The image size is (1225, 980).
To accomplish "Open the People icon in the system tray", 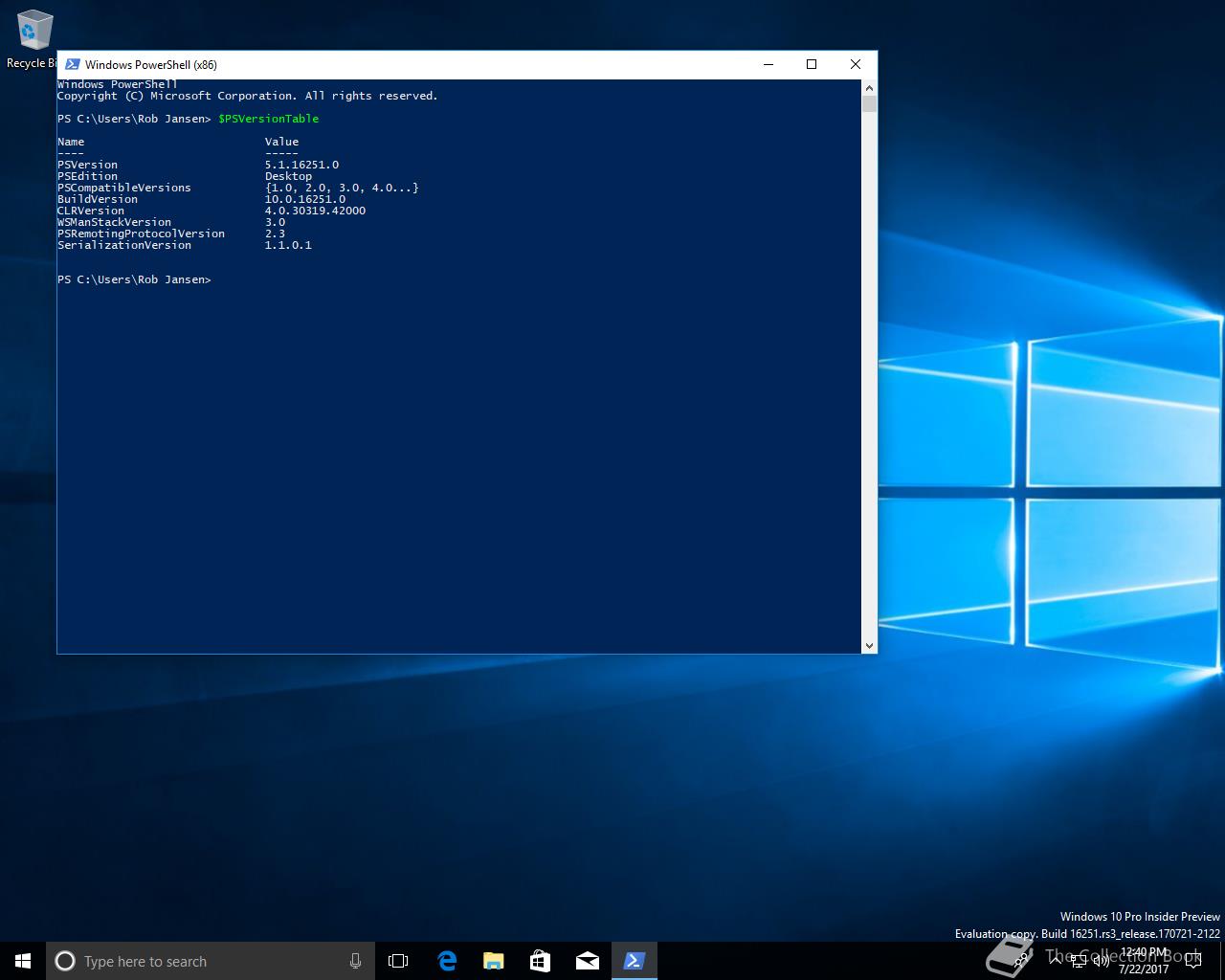I will (1022, 960).
